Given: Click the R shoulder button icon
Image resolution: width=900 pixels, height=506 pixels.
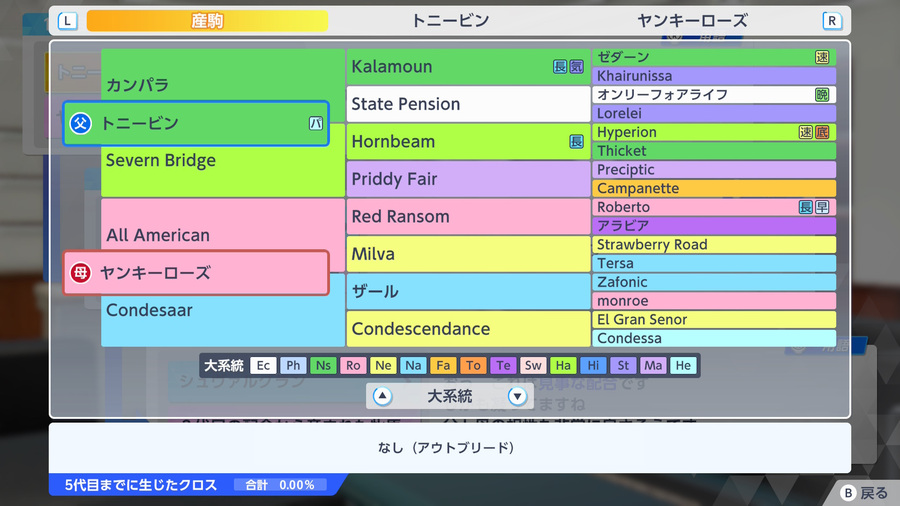Looking at the screenshot, I should (832, 21).
